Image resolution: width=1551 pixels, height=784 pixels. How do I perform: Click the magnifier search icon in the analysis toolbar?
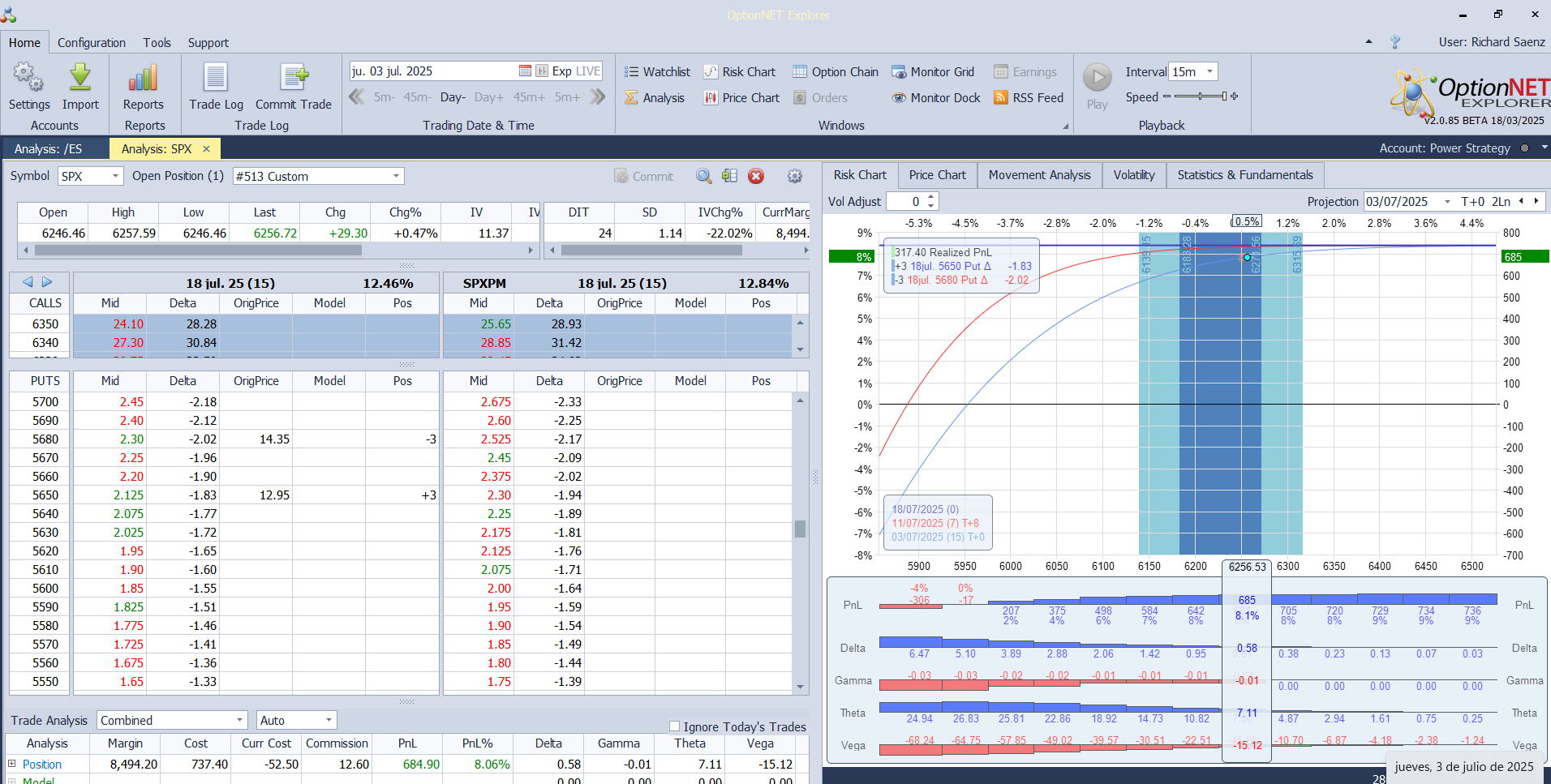click(x=704, y=176)
